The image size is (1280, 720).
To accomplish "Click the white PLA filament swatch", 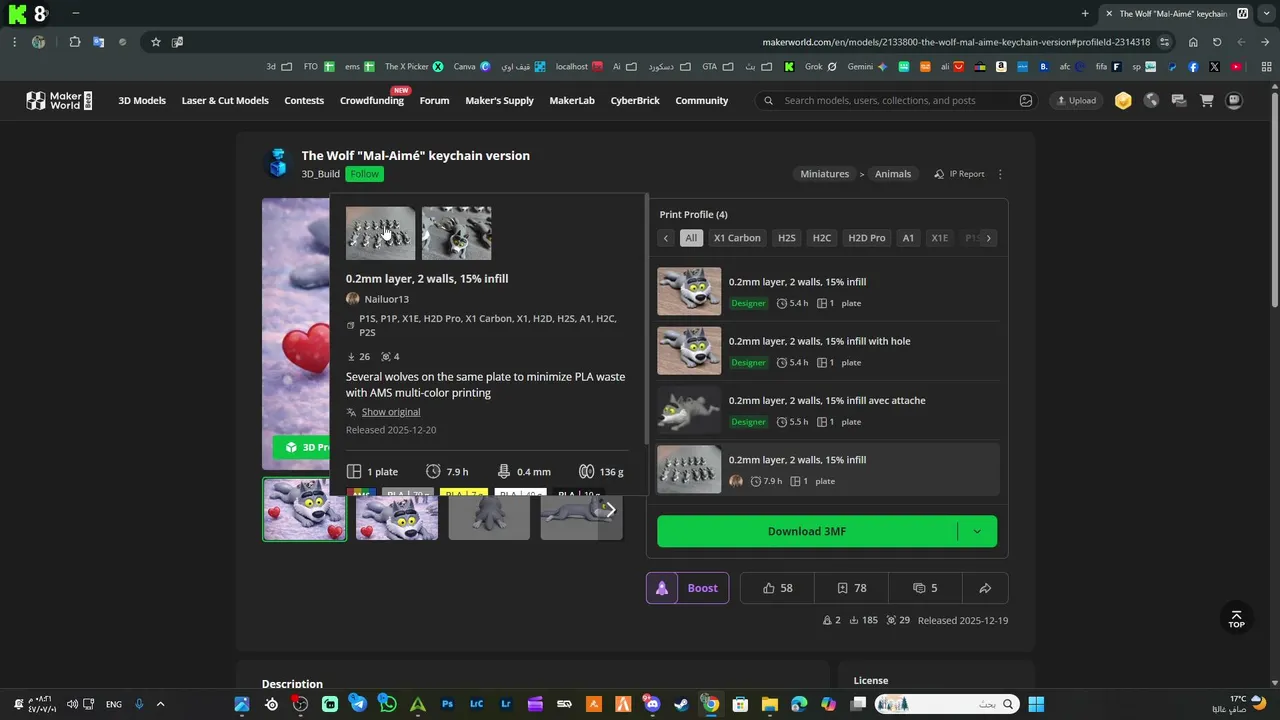I will pyautogui.click(x=521, y=493).
